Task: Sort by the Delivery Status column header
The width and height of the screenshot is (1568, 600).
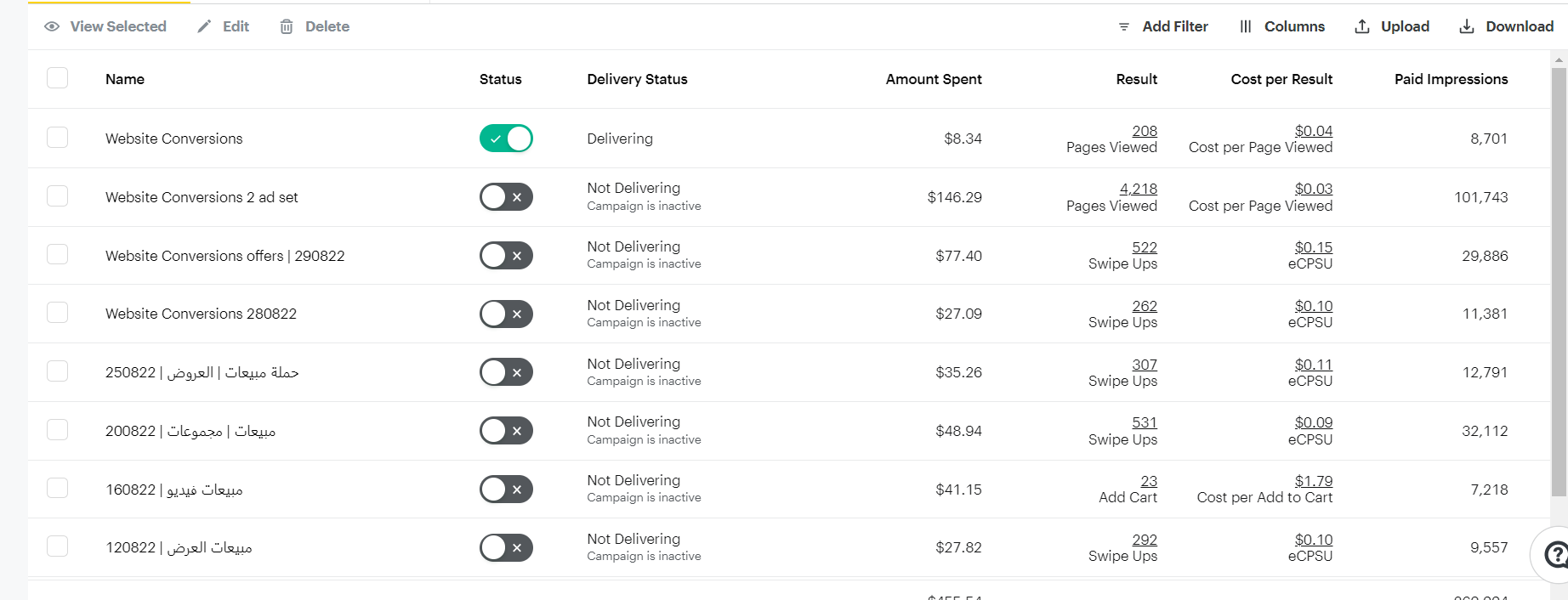Action: [x=637, y=79]
